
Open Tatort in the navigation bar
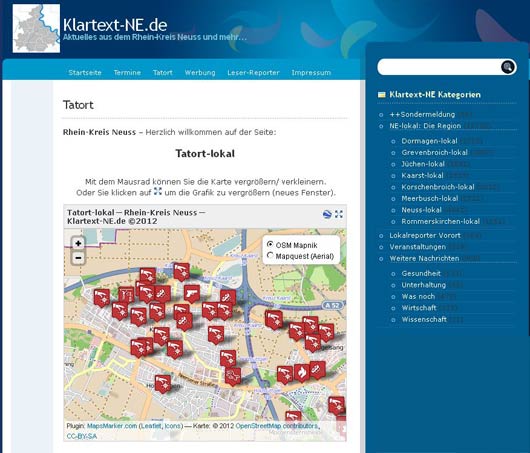coord(163,72)
